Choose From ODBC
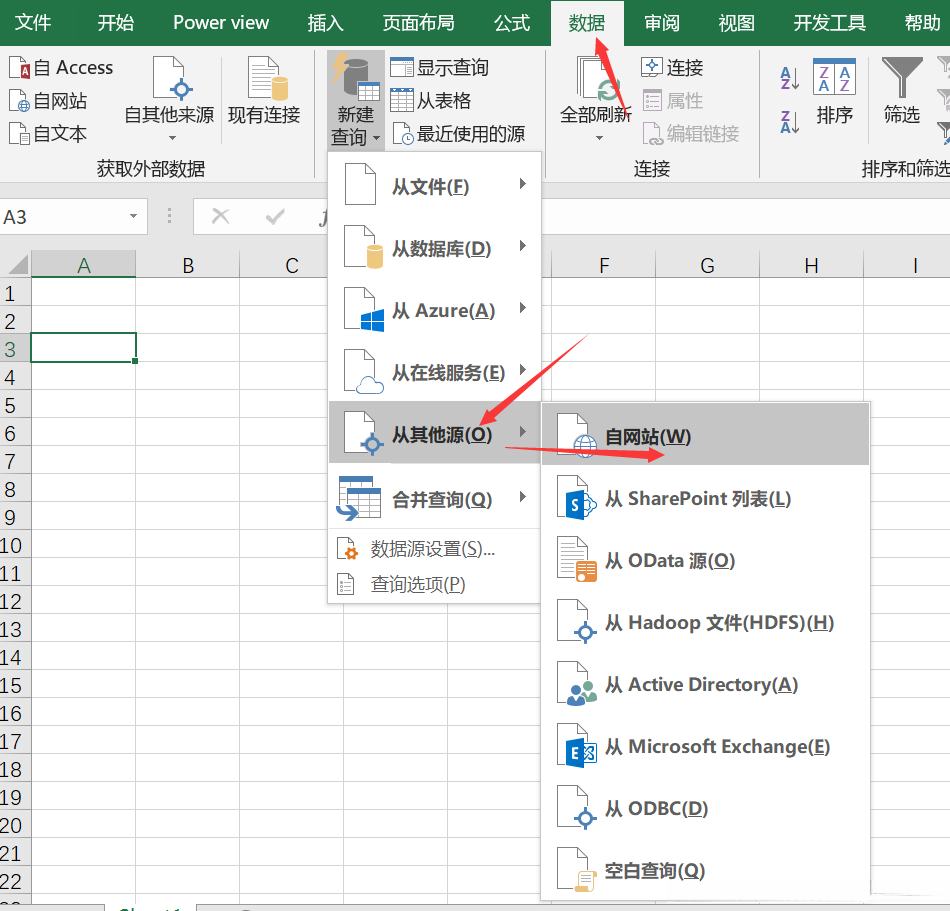This screenshot has height=911, width=950. point(705,808)
